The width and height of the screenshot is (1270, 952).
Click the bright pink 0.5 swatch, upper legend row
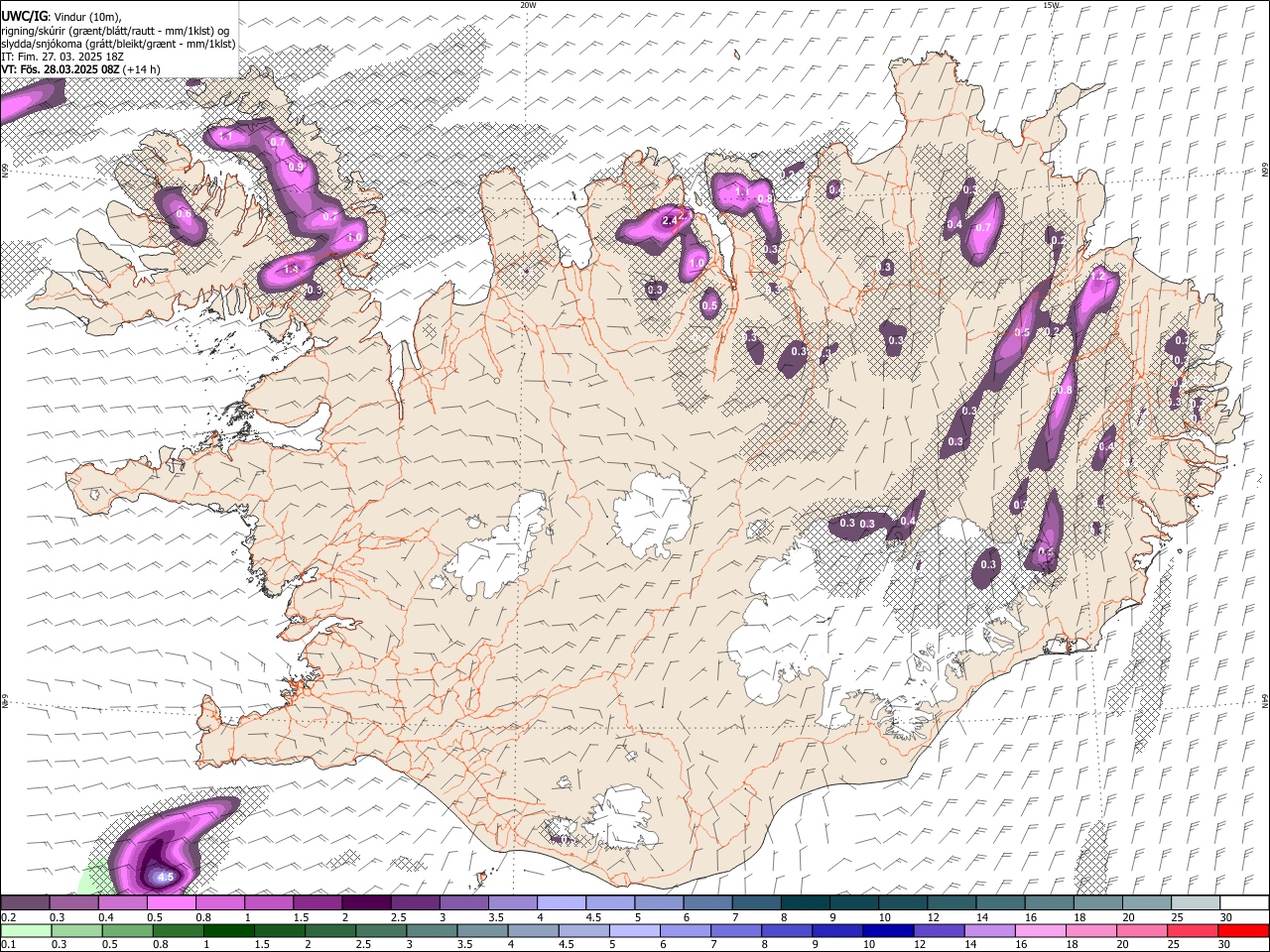tap(172, 902)
